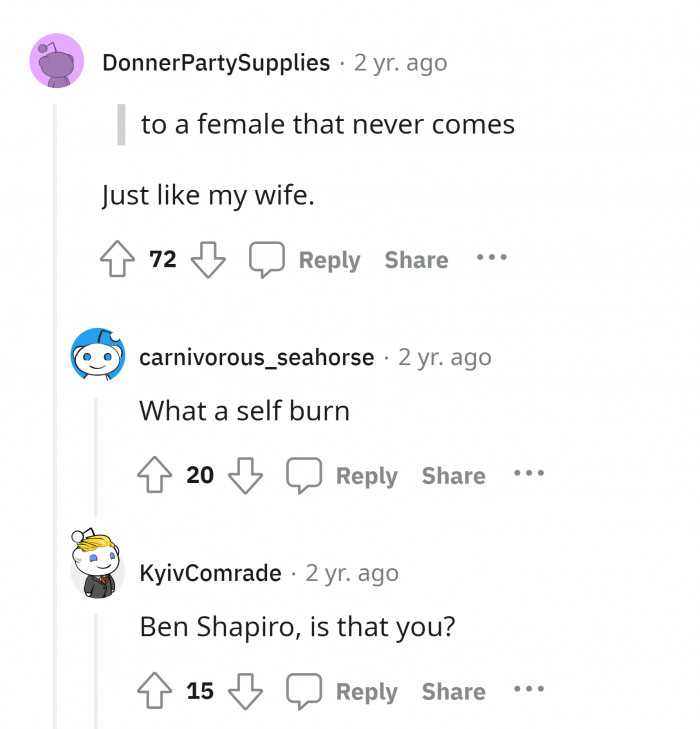Viewport: 700px width, 729px height.
Task: Downvote the Ben Shapiro comment
Action: click(x=245, y=691)
